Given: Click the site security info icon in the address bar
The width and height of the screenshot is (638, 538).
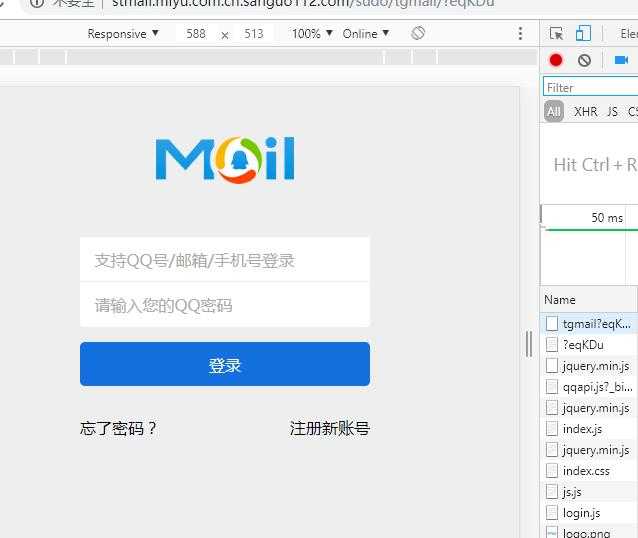Looking at the screenshot, I should 37,3.
